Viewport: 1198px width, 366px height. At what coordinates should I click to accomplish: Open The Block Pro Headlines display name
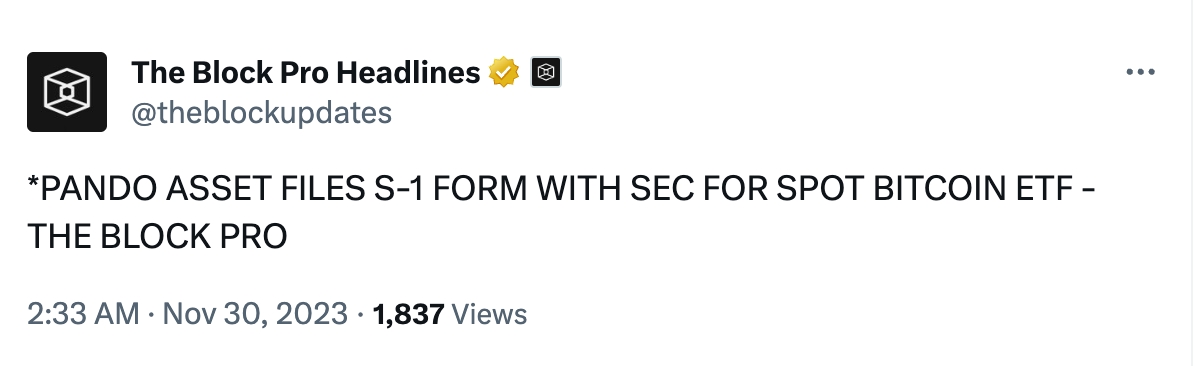click(306, 73)
